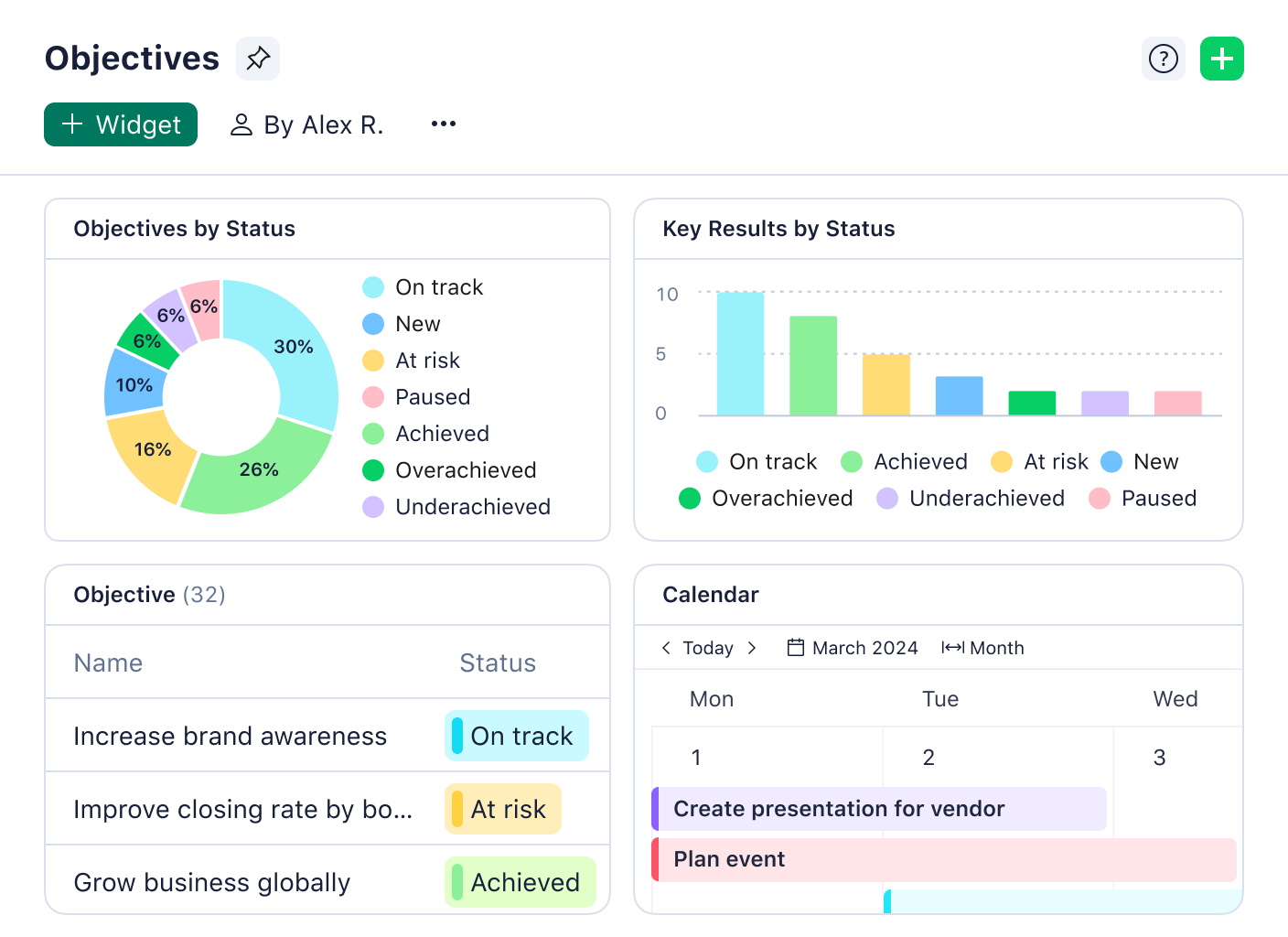This screenshot has width=1288, height=937.
Task: Go to the next month with the right chevron
Action: [x=752, y=647]
